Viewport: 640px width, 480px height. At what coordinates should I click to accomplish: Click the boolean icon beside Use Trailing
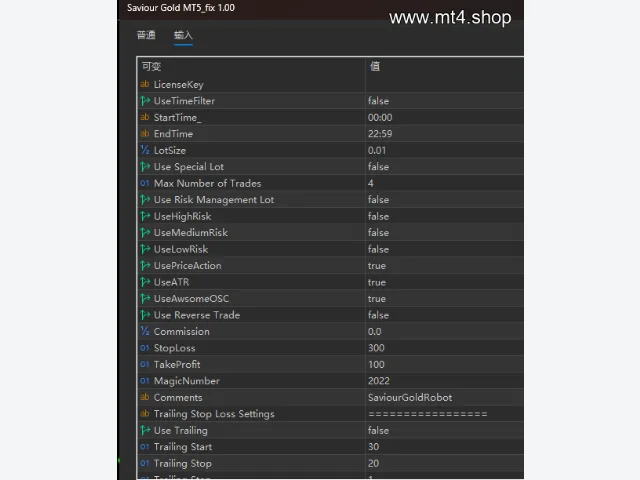[145, 430]
